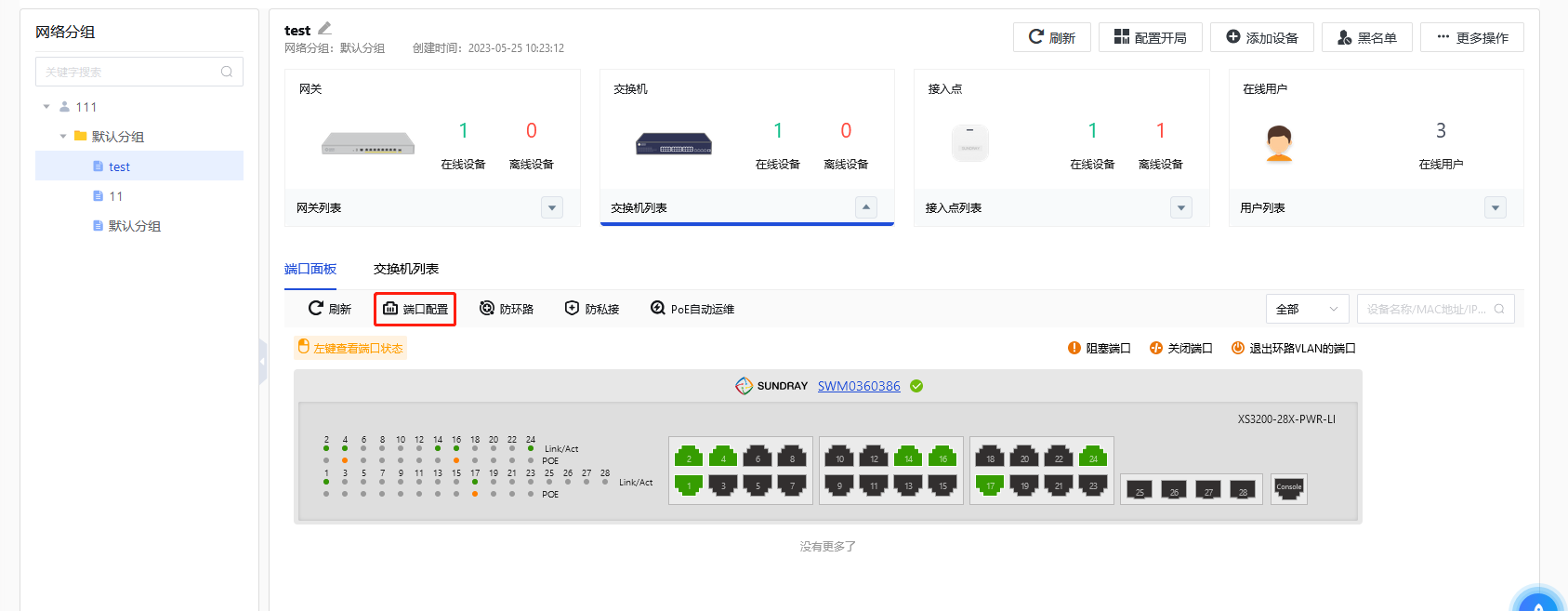
Task: Open 端口配置 port configuration
Action: 415,309
